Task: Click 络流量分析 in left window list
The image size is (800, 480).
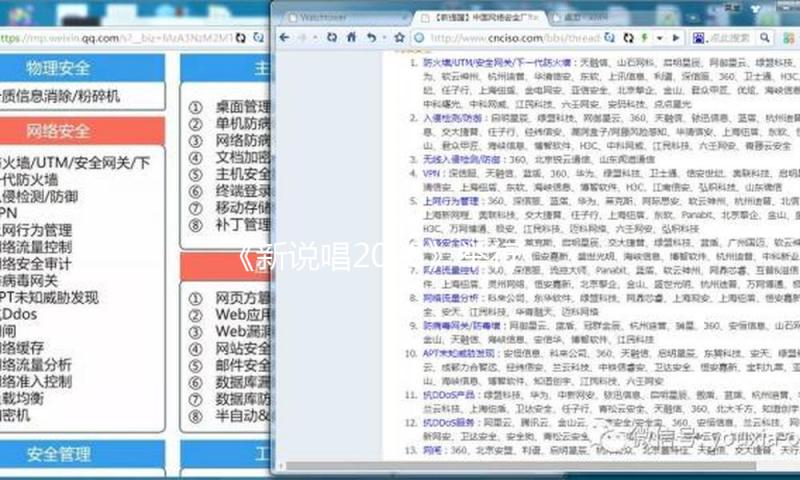Action: (x=36, y=365)
